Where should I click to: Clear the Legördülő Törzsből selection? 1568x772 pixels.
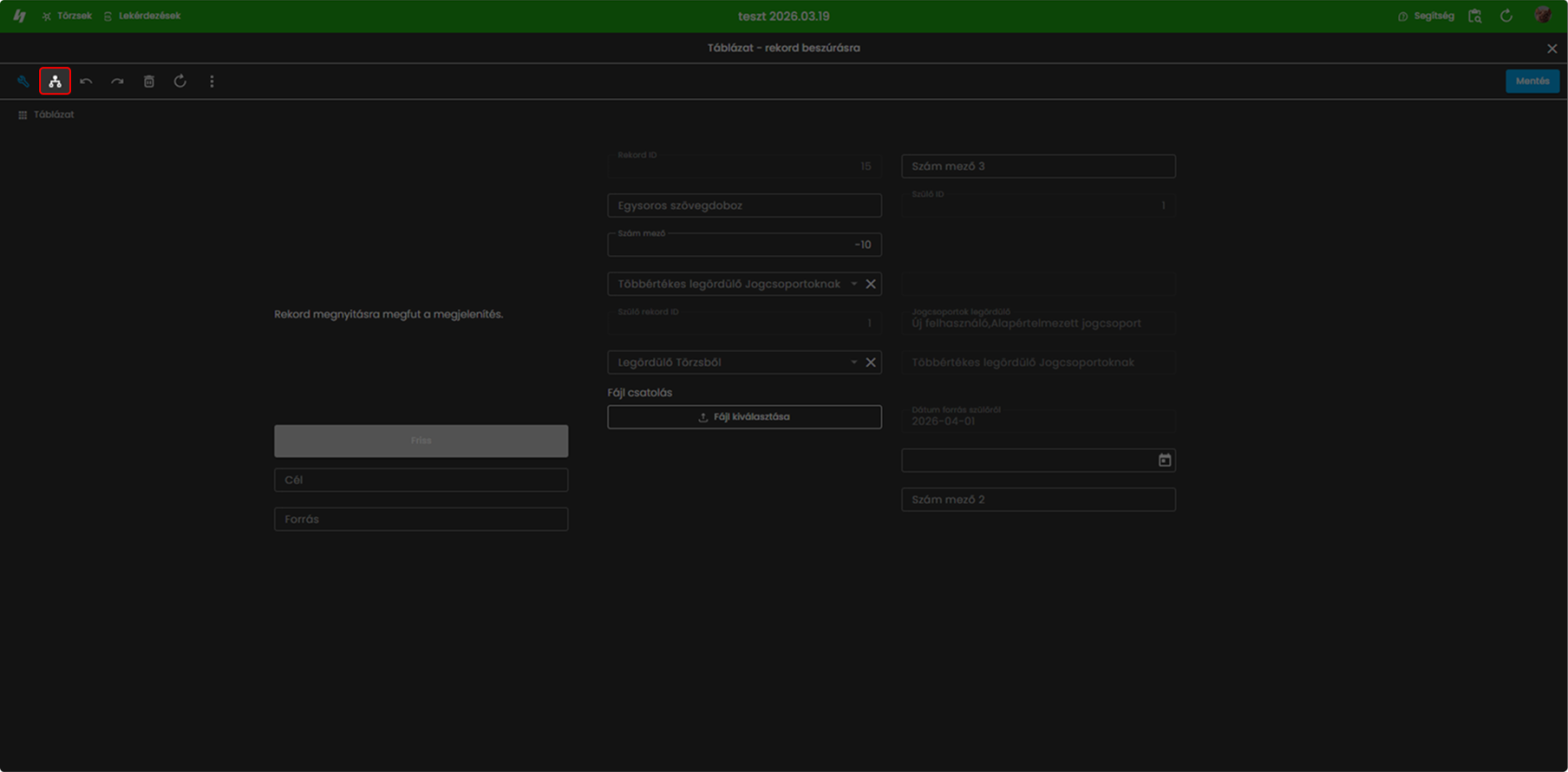[871, 362]
